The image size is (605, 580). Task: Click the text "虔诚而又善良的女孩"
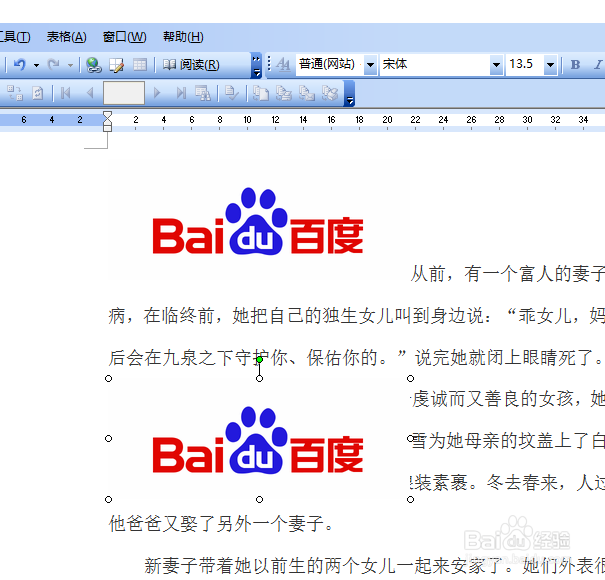(x=492, y=399)
